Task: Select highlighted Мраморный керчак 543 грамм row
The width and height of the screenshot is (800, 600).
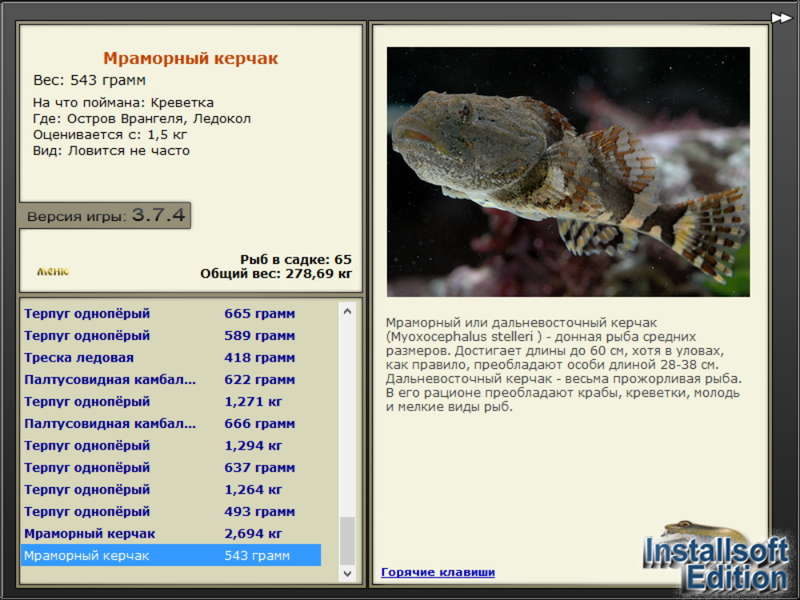Action: (170, 556)
